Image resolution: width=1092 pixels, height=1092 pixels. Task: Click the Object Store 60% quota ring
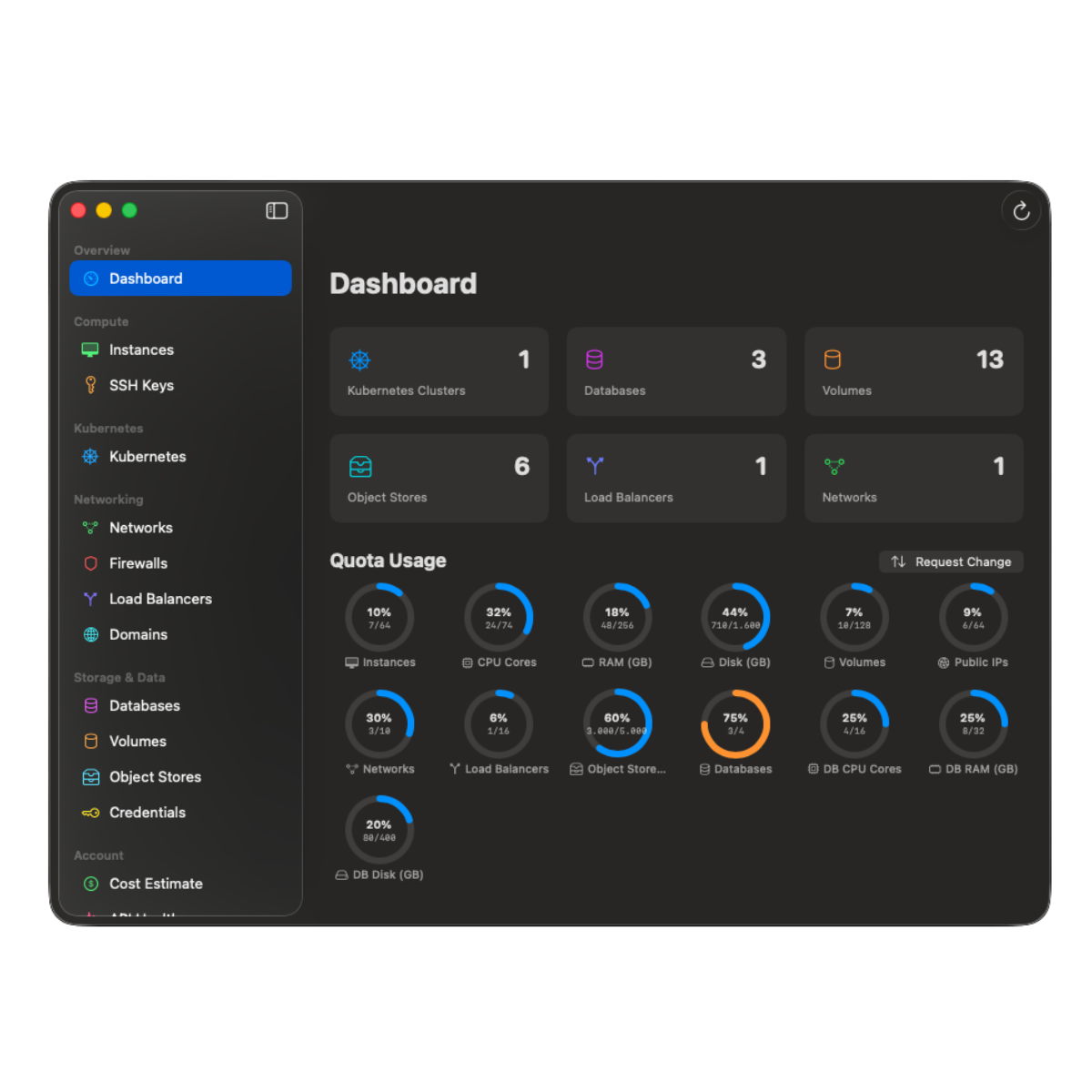click(617, 723)
